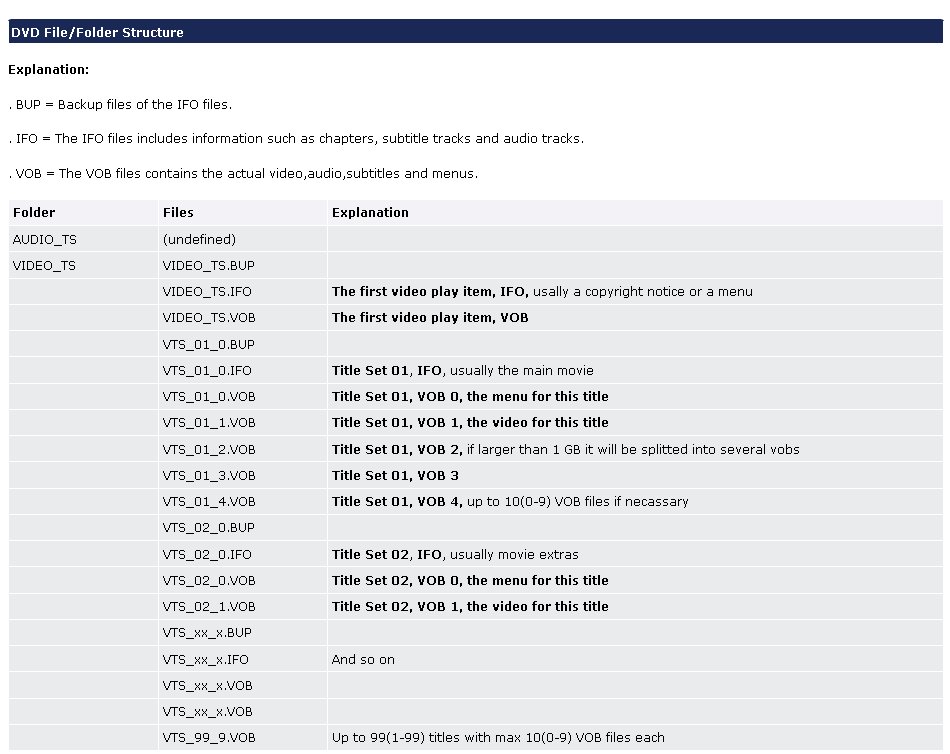Screen dimensions: 950x754
Task: Click 'Title Set 01, VOB 0, the menu' explanation
Action: click(470, 396)
